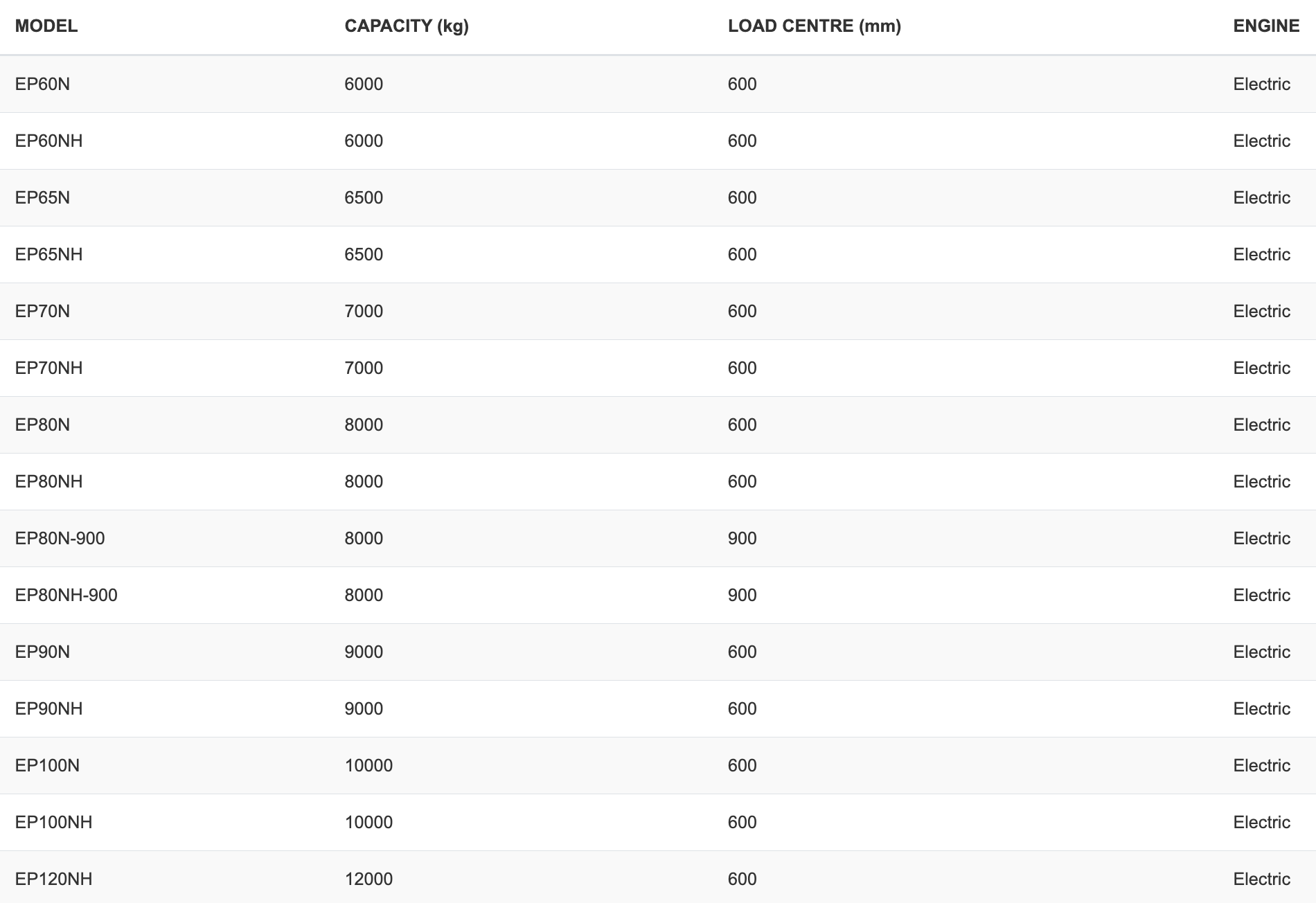Select the EP90N capacity value 9000
Image resolution: width=1316 pixels, height=903 pixels.
(364, 652)
